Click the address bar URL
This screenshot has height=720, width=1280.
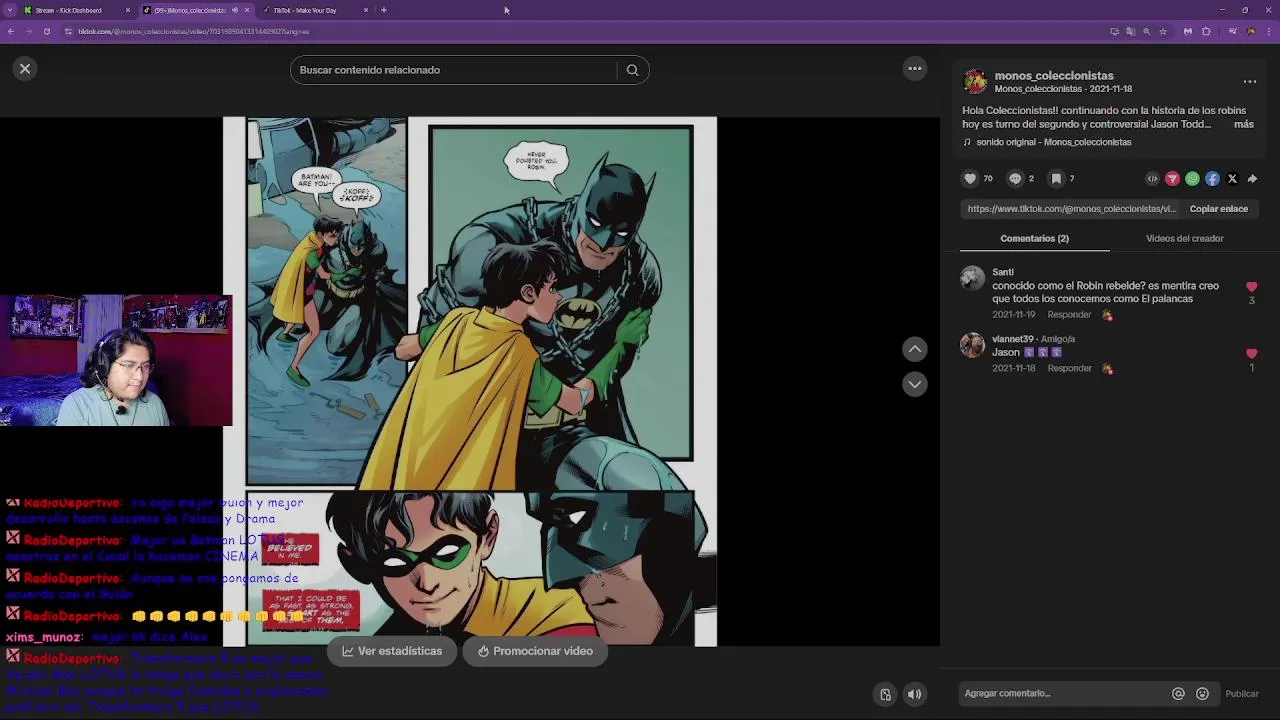point(194,31)
